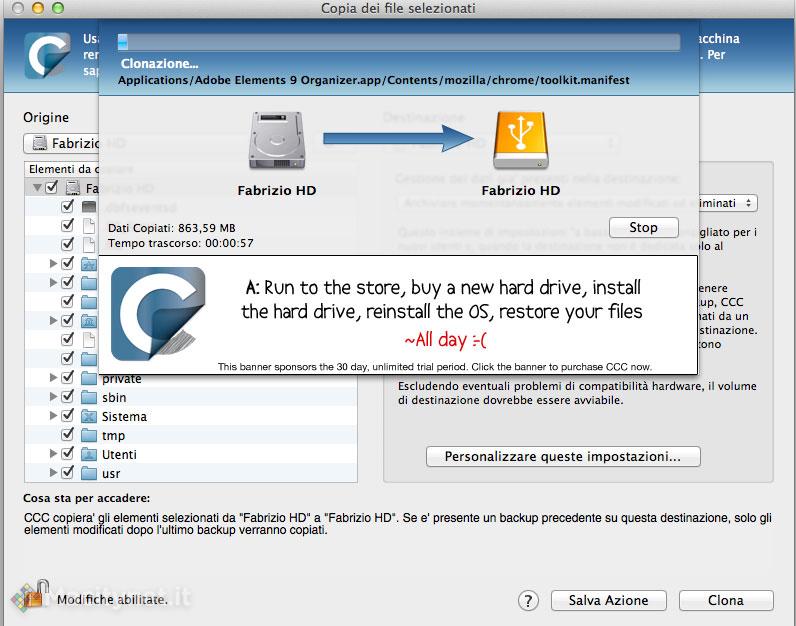The height and width of the screenshot is (626, 796).
Task: Open the Origine source disk dropdown
Action: (61, 144)
